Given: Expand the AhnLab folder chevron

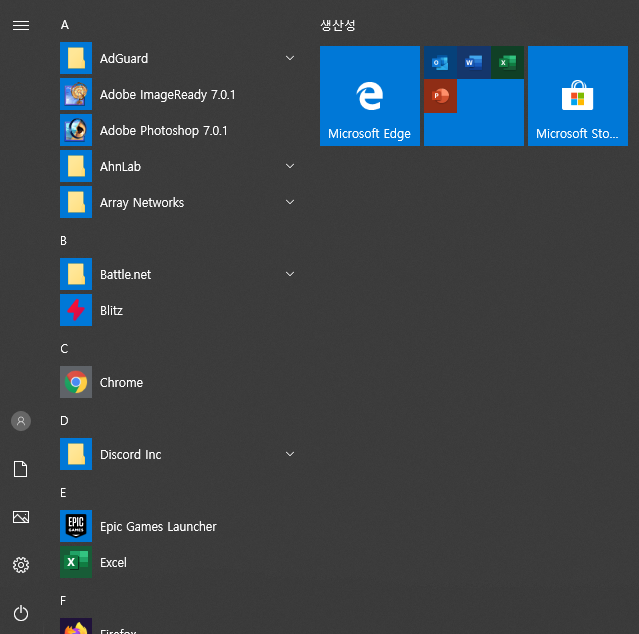Looking at the screenshot, I should (290, 166).
